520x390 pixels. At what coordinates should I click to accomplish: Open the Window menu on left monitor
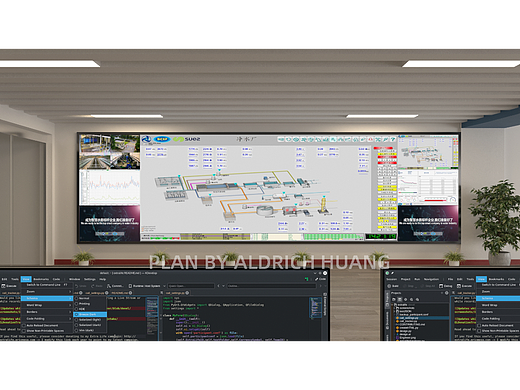pos(74,279)
